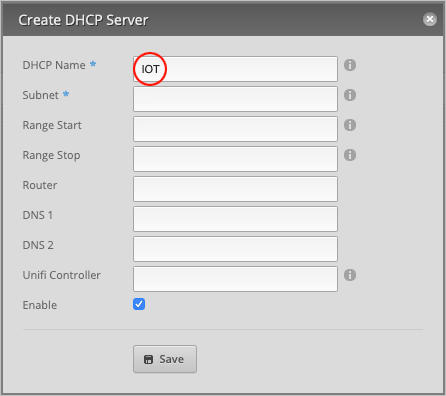Screen dimensions: 446x396
Task: Click the Router input field
Action: (x=235, y=189)
